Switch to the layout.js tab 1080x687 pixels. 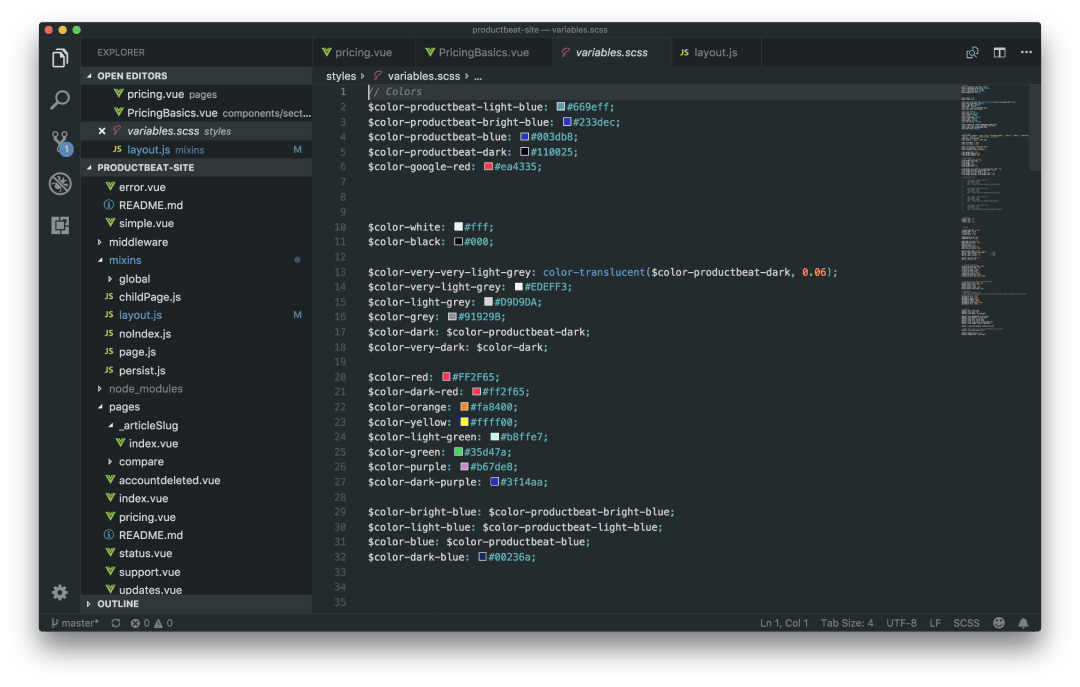click(x=716, y=52)
